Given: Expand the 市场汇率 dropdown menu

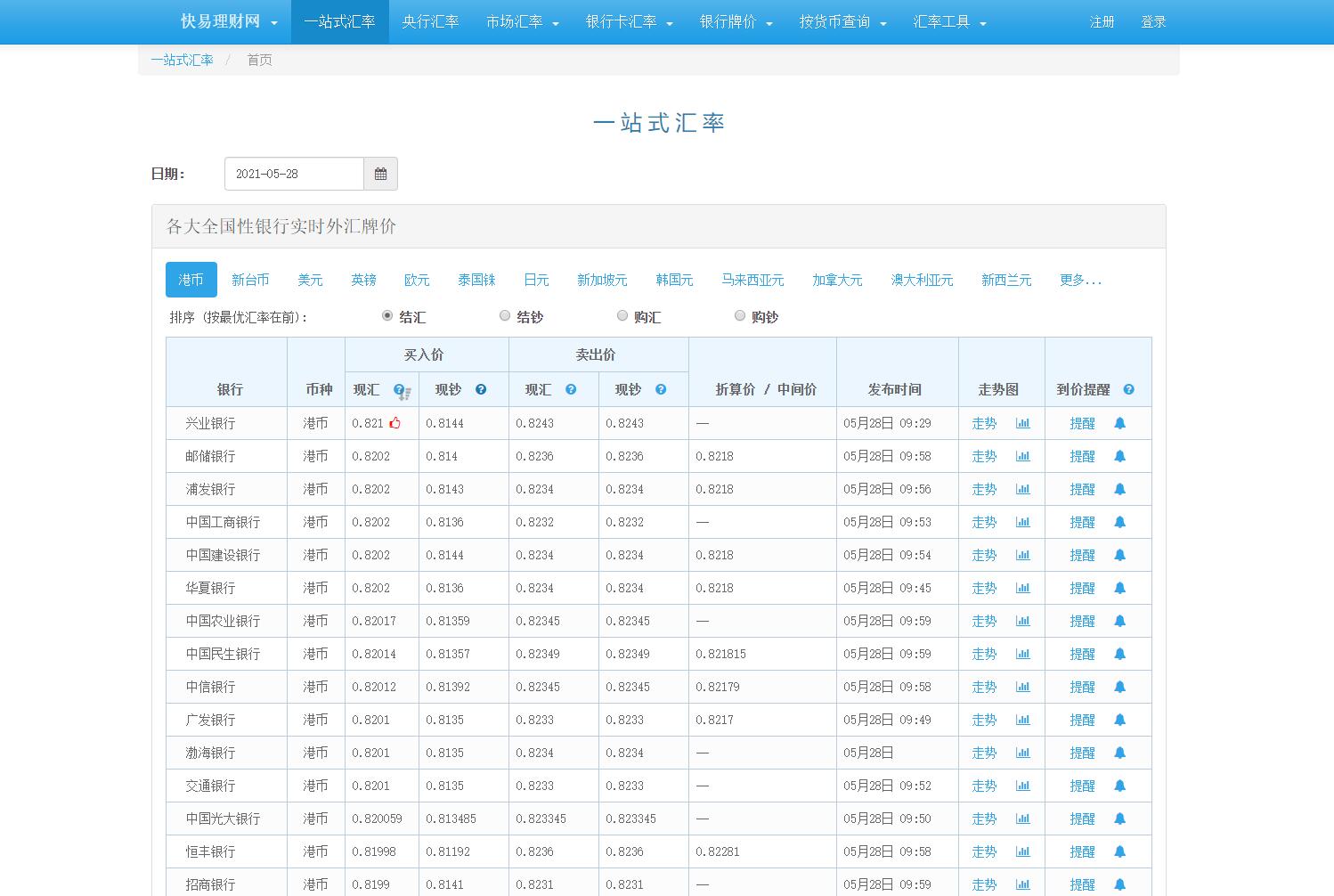Looking at the screenshot, I should [x=522, y=22].
